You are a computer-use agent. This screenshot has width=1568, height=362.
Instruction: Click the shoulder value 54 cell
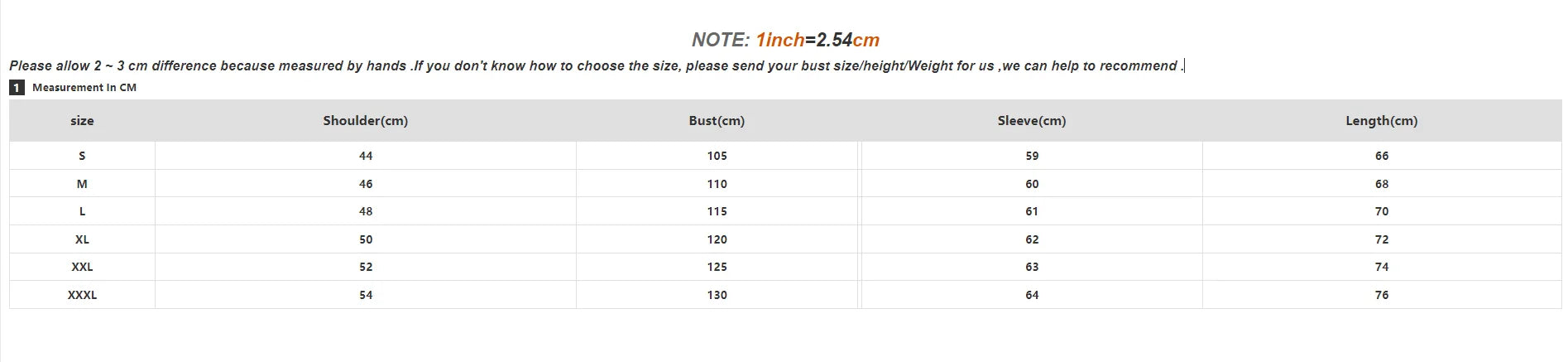366,295
